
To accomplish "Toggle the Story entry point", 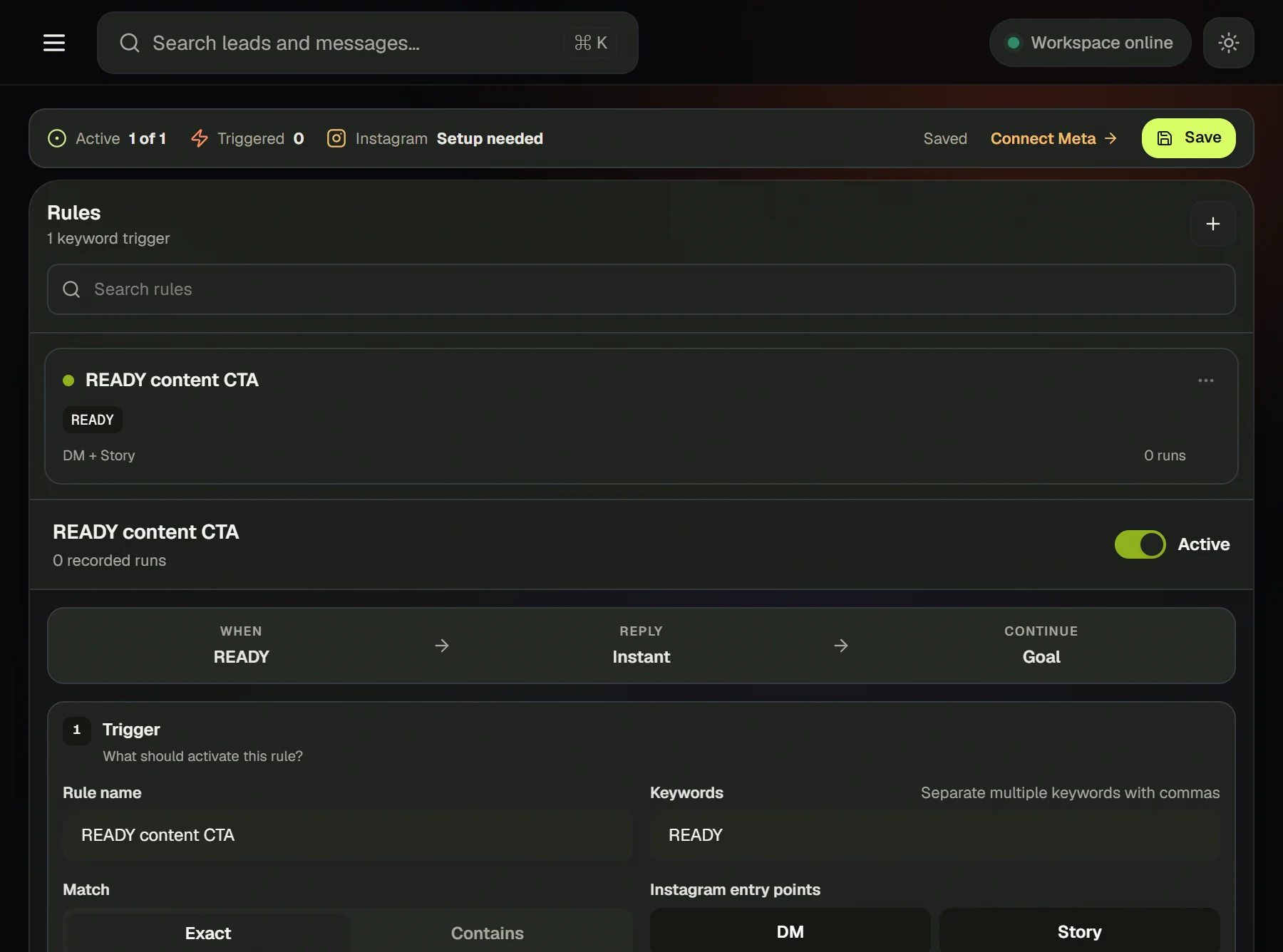I will (x=1080, y=931).
